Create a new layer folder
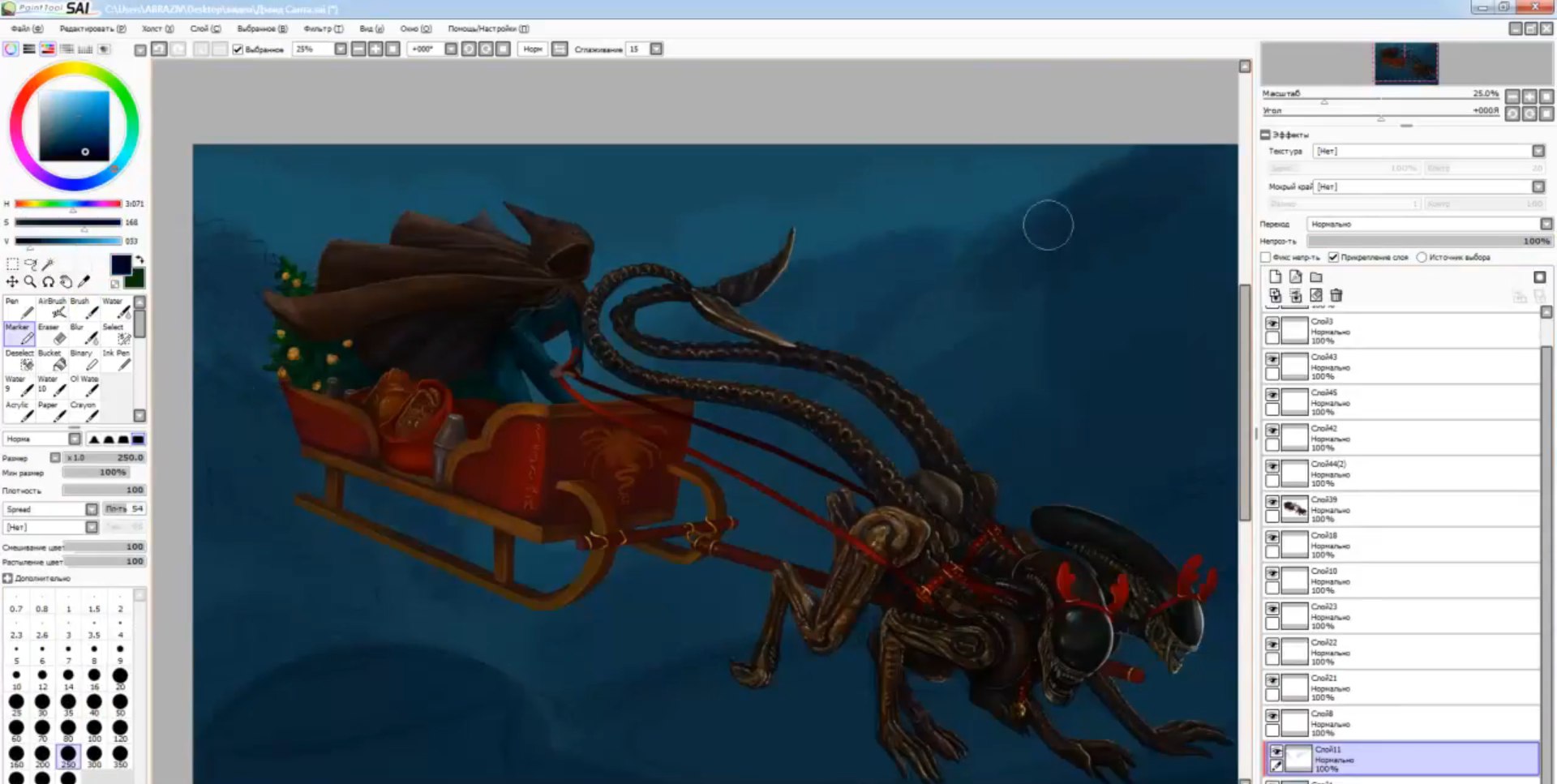The image size is (1557, 784). point(1316,277)
